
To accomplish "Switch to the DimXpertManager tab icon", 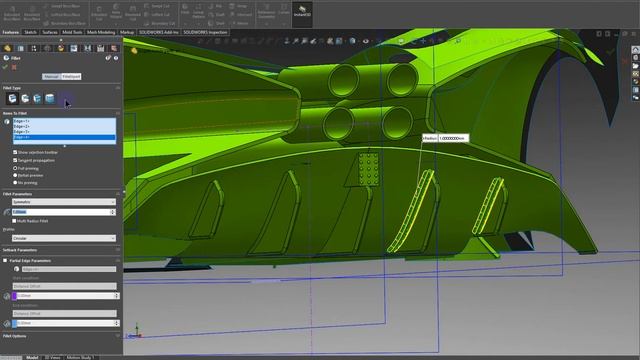I will tap(47, 48).
